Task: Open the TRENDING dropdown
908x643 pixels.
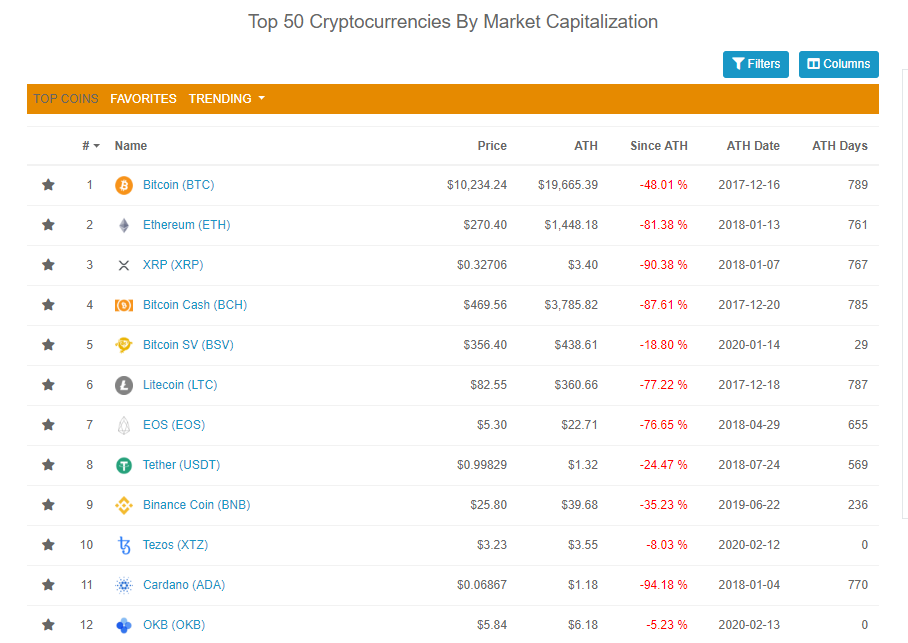Action: click(x=227, y=99)
